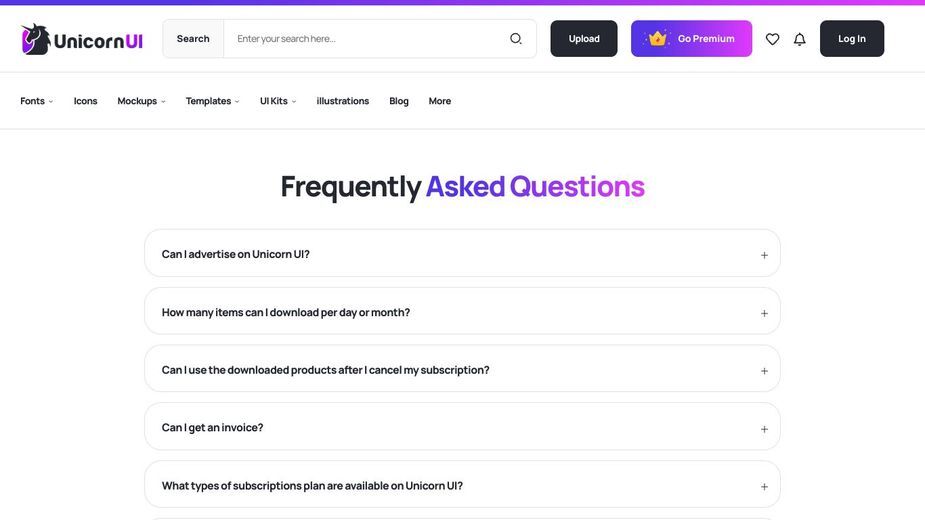Click the magnifier search icon
The image size is (925, 520).
click(x=516, y=39)
